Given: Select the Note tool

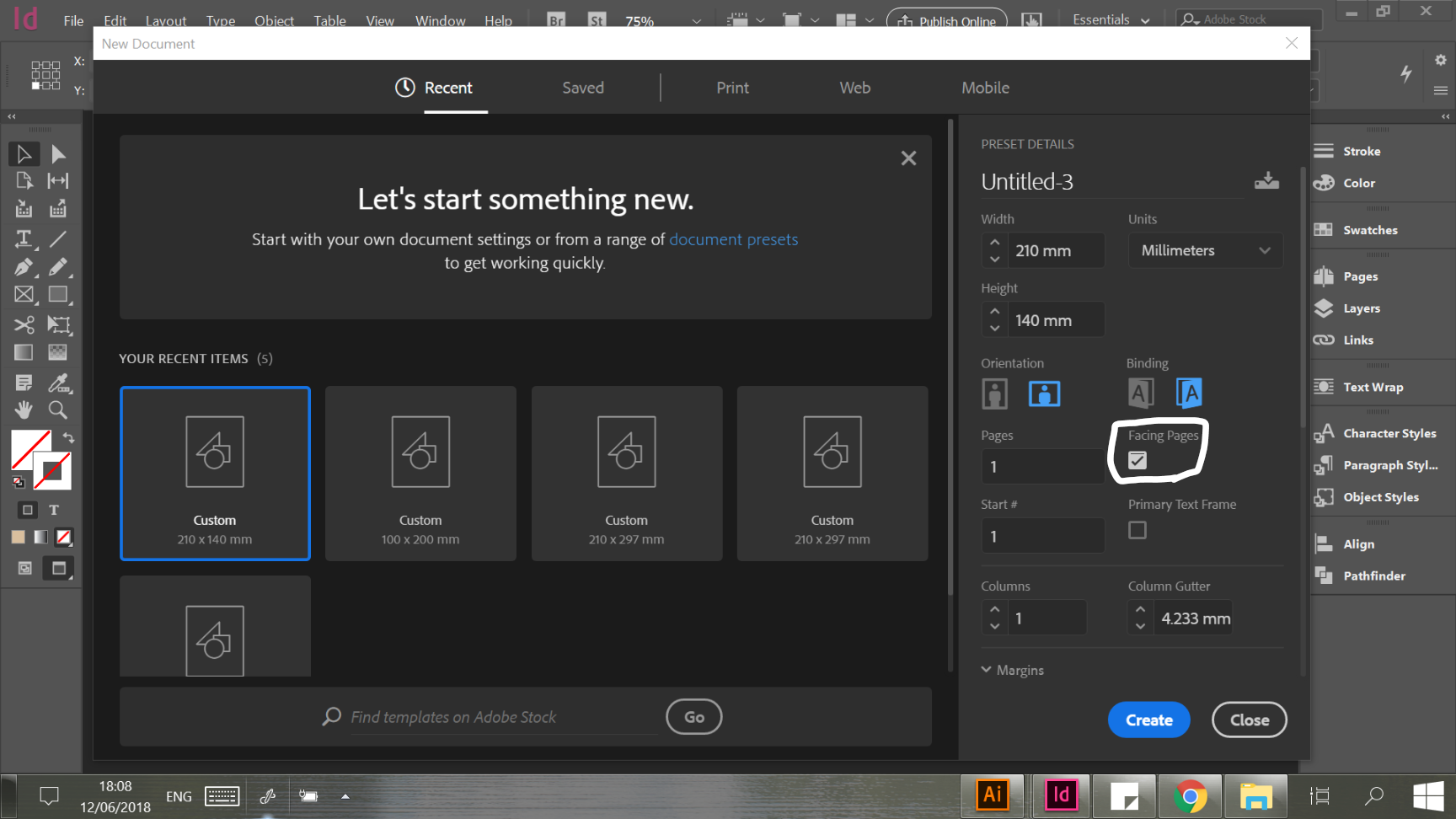Looking at the screenshot, I should pos(24,383).
